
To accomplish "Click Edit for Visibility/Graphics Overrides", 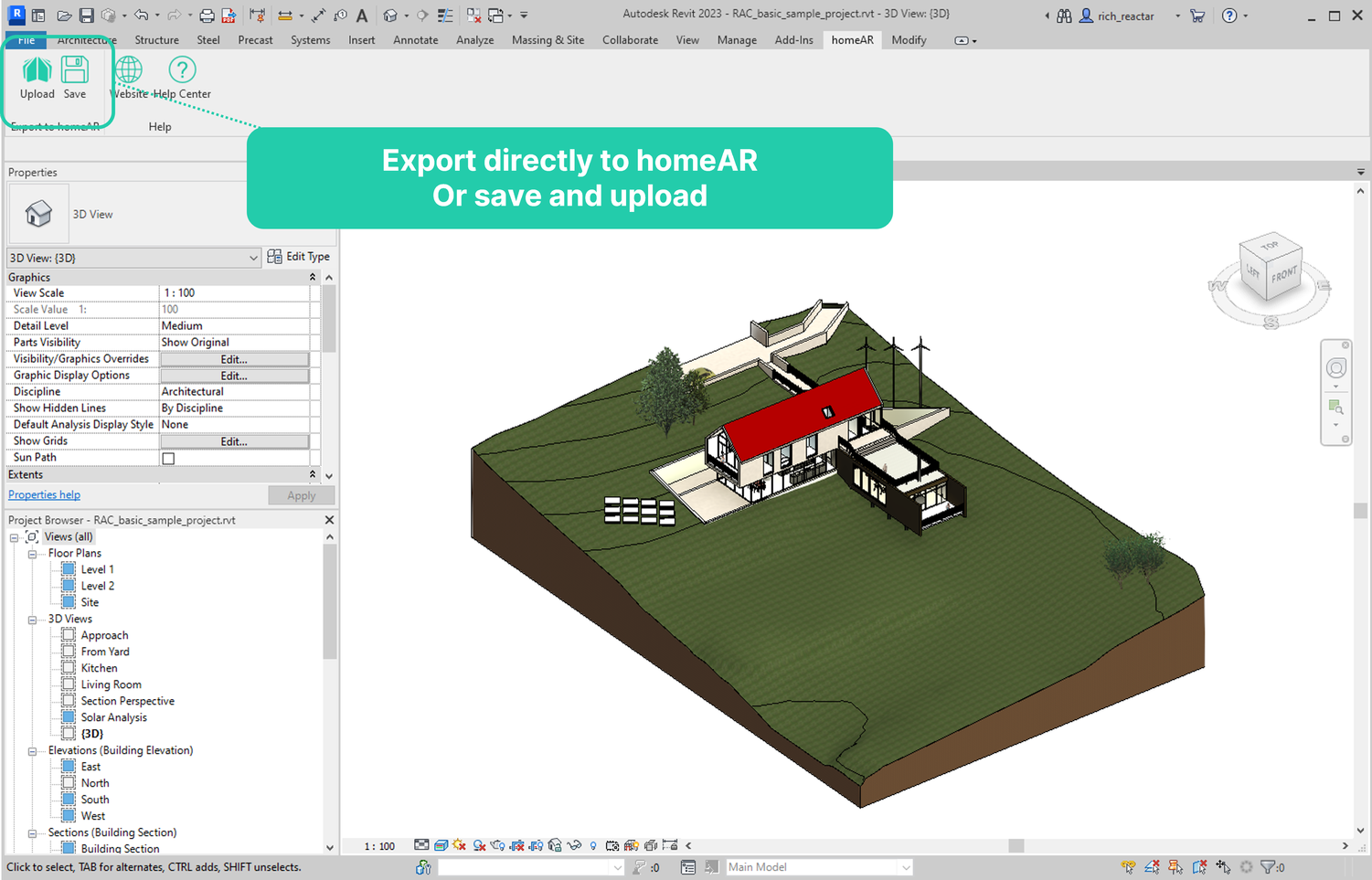I will point(234,359).
